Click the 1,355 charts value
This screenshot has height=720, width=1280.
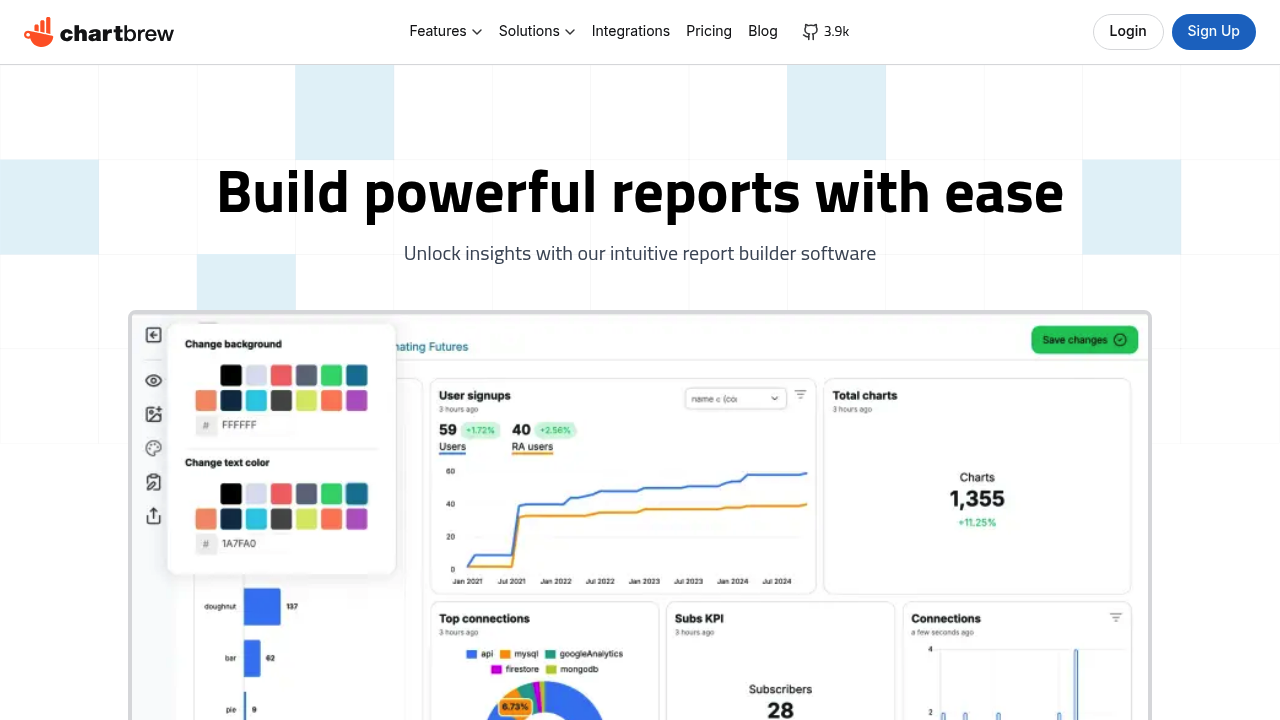(x=977, y=499)
